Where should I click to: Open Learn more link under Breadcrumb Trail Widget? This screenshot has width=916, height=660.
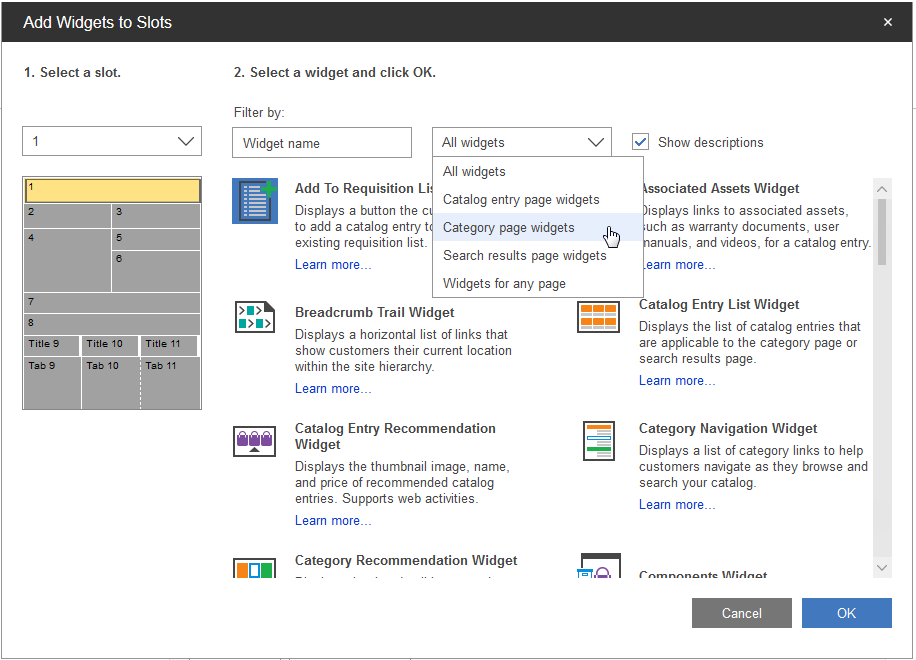(x=333, y=389)
